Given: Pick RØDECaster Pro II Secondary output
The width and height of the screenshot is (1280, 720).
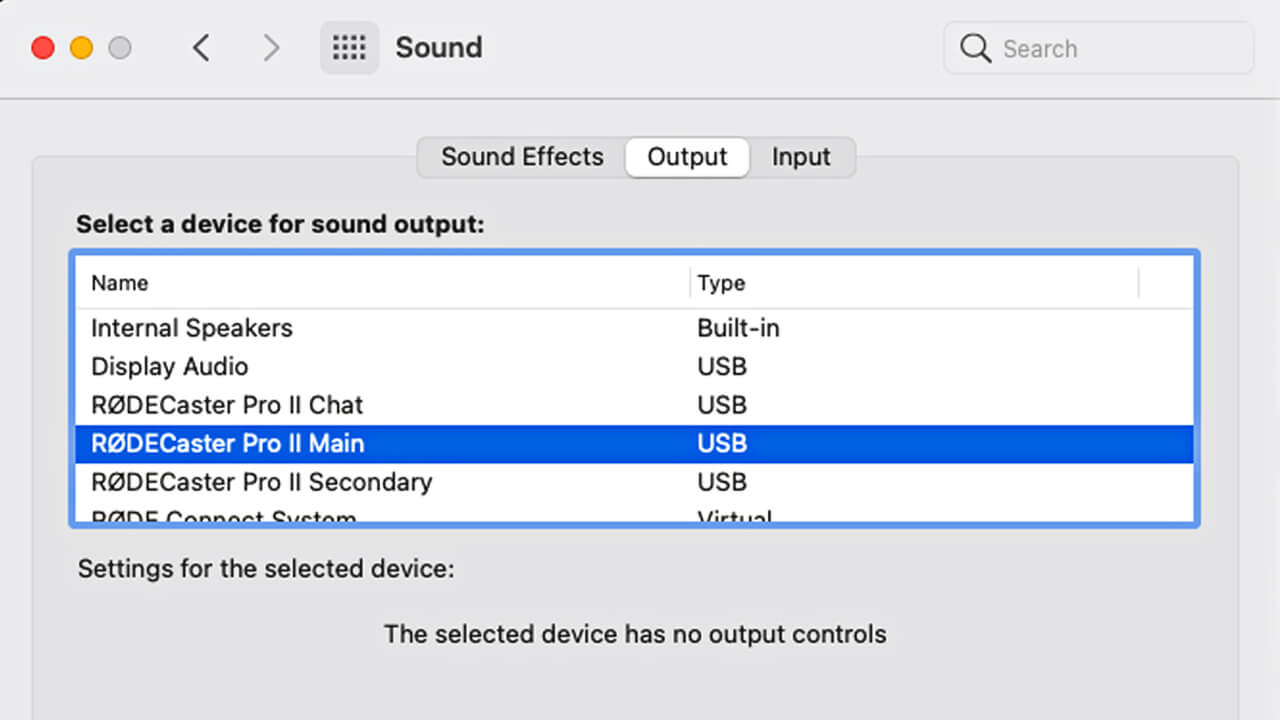Looking at the screenshot, I should [x=262, y=482].
